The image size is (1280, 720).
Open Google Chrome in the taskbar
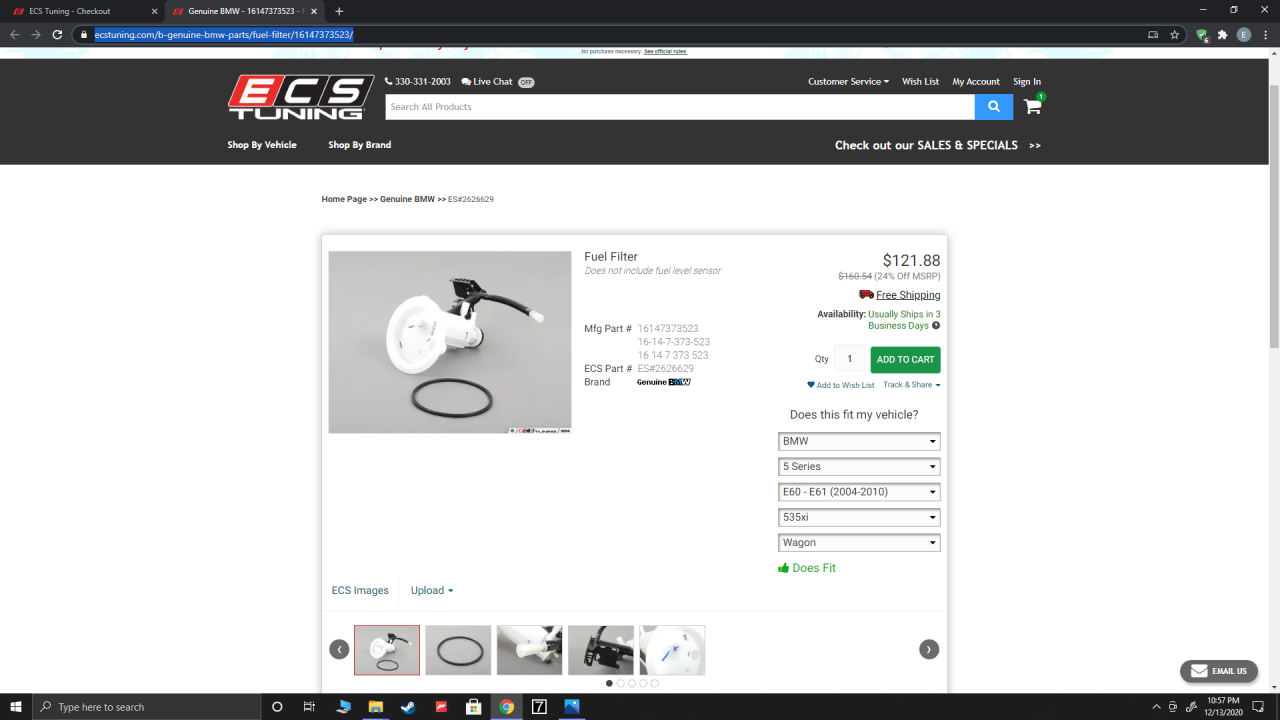(507, 707)
